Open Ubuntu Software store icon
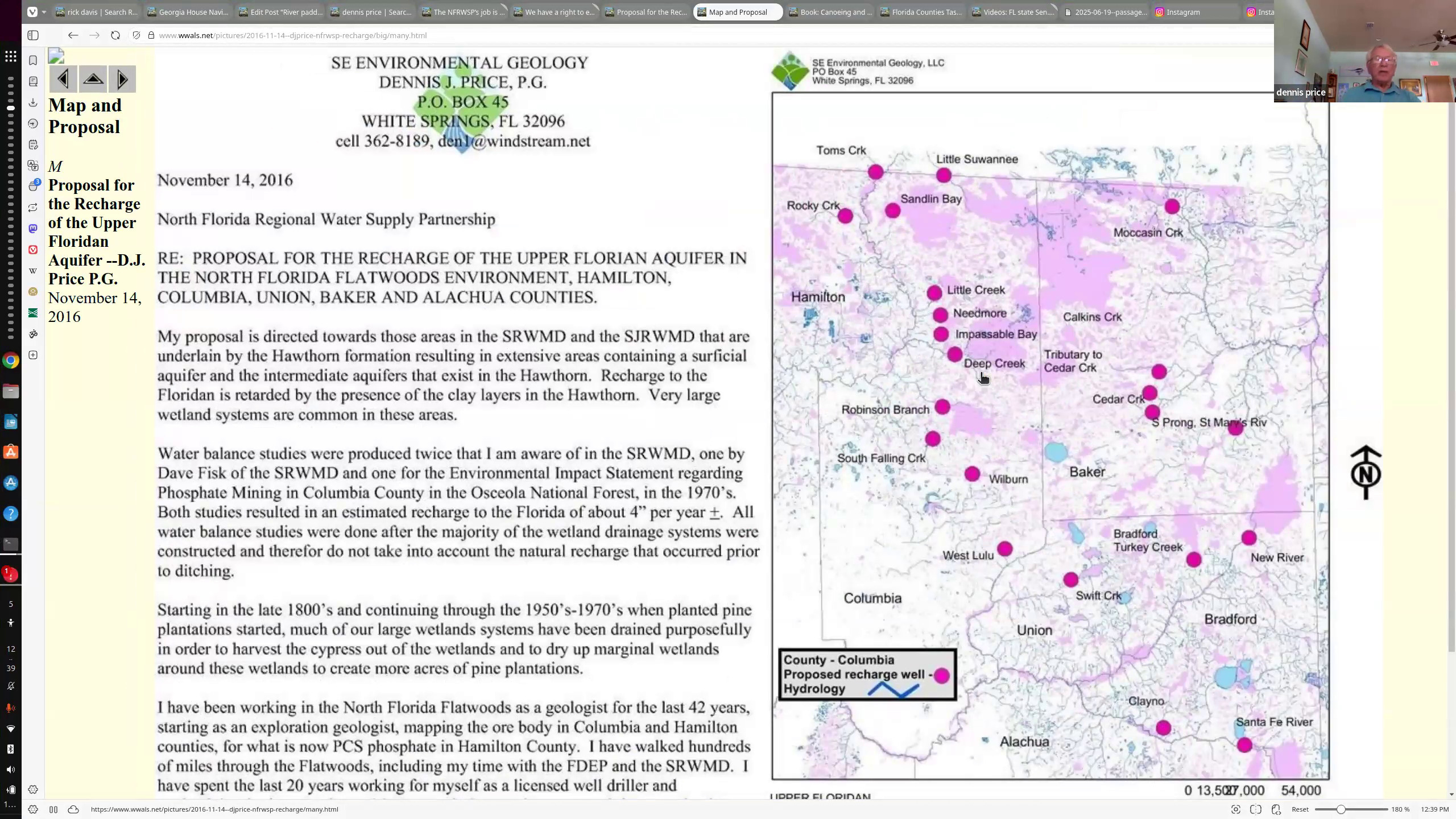The width and height of the screenshot is (1456, 819). pyautogui.click(x=10, y=452)
